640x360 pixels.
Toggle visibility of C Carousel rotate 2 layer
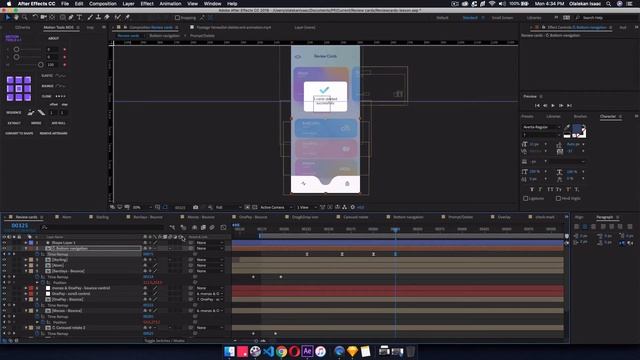point(4,328)
